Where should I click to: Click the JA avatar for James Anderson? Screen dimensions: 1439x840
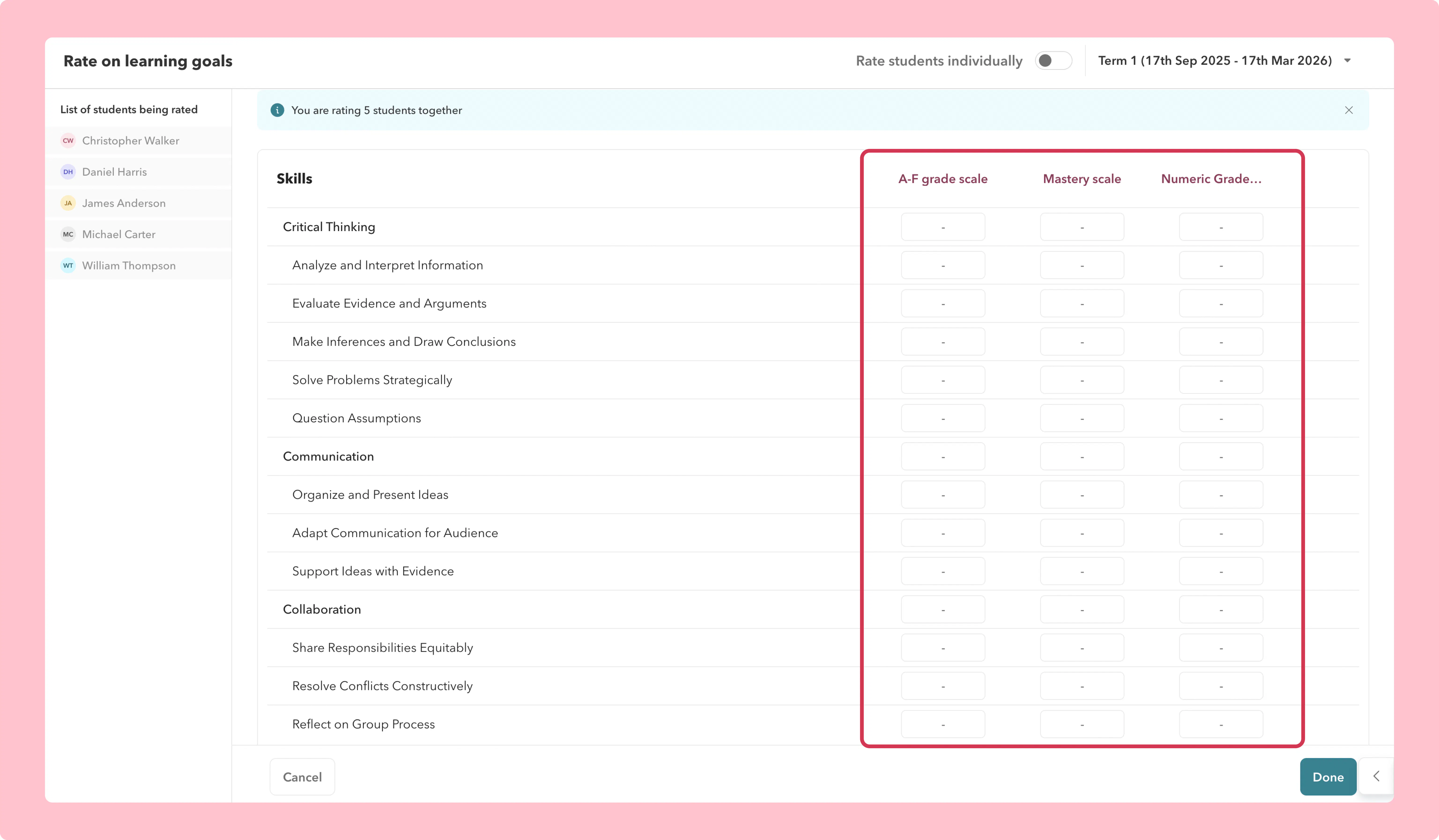68,203
